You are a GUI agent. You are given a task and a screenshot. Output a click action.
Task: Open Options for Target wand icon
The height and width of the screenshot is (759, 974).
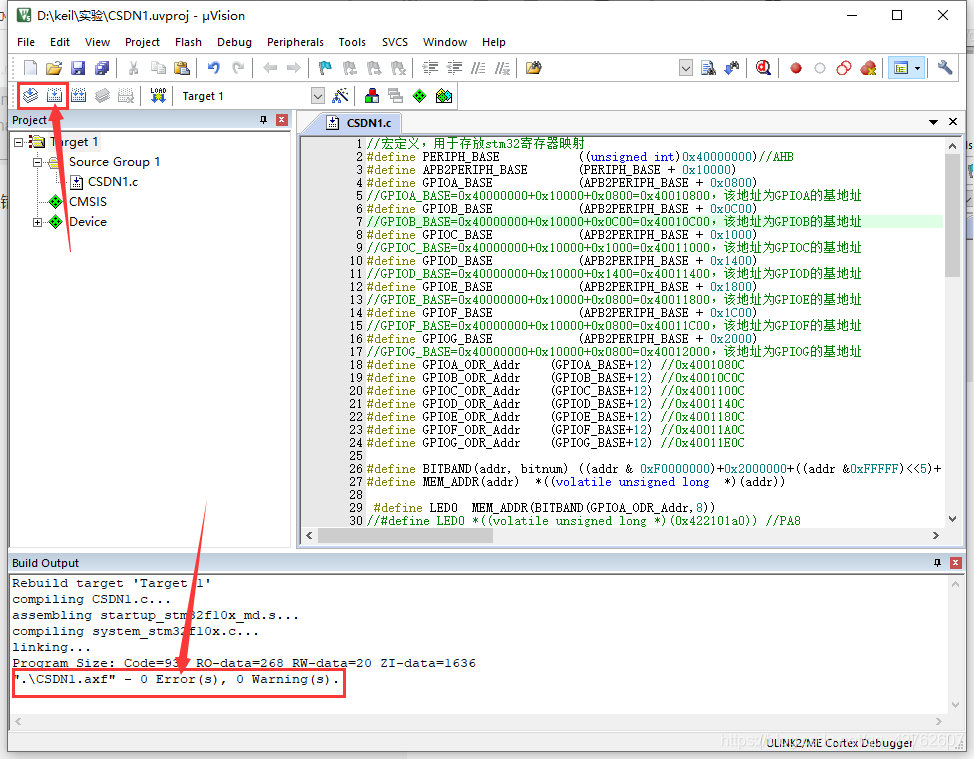click(340, 96)
